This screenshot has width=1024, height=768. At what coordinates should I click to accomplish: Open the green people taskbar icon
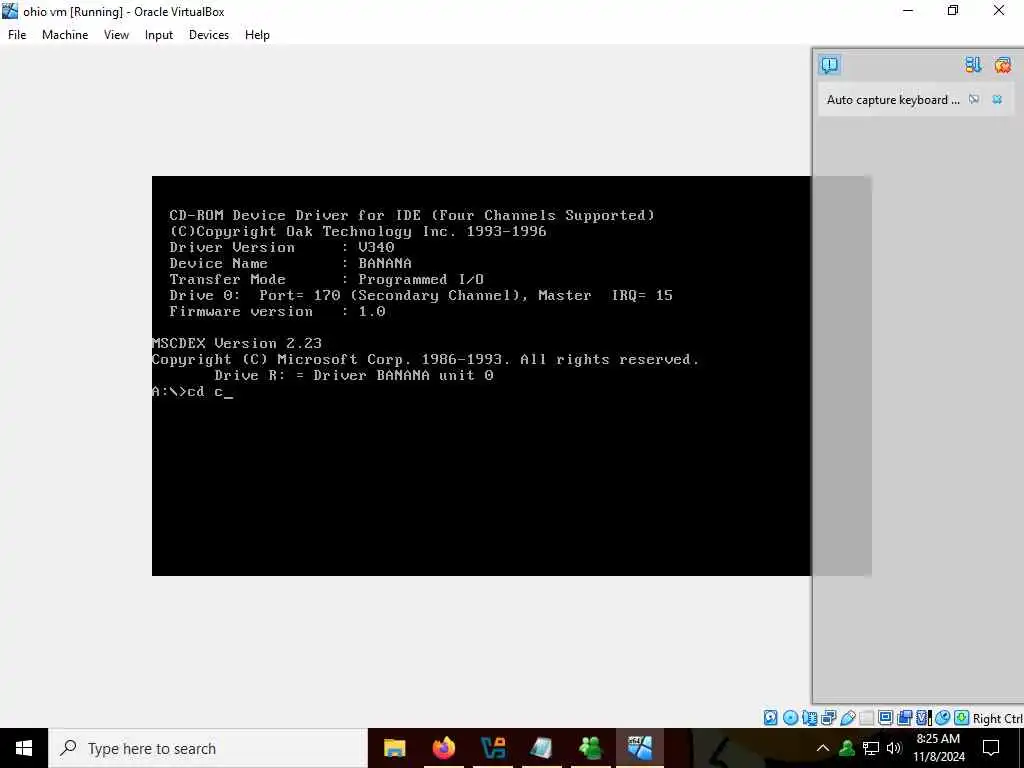click(590, 748)
